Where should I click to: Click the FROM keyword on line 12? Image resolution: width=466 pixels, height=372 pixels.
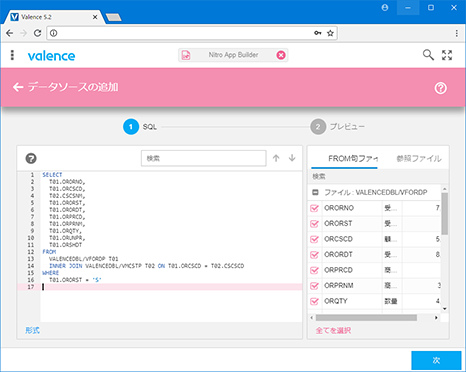[x=49, y=252]
